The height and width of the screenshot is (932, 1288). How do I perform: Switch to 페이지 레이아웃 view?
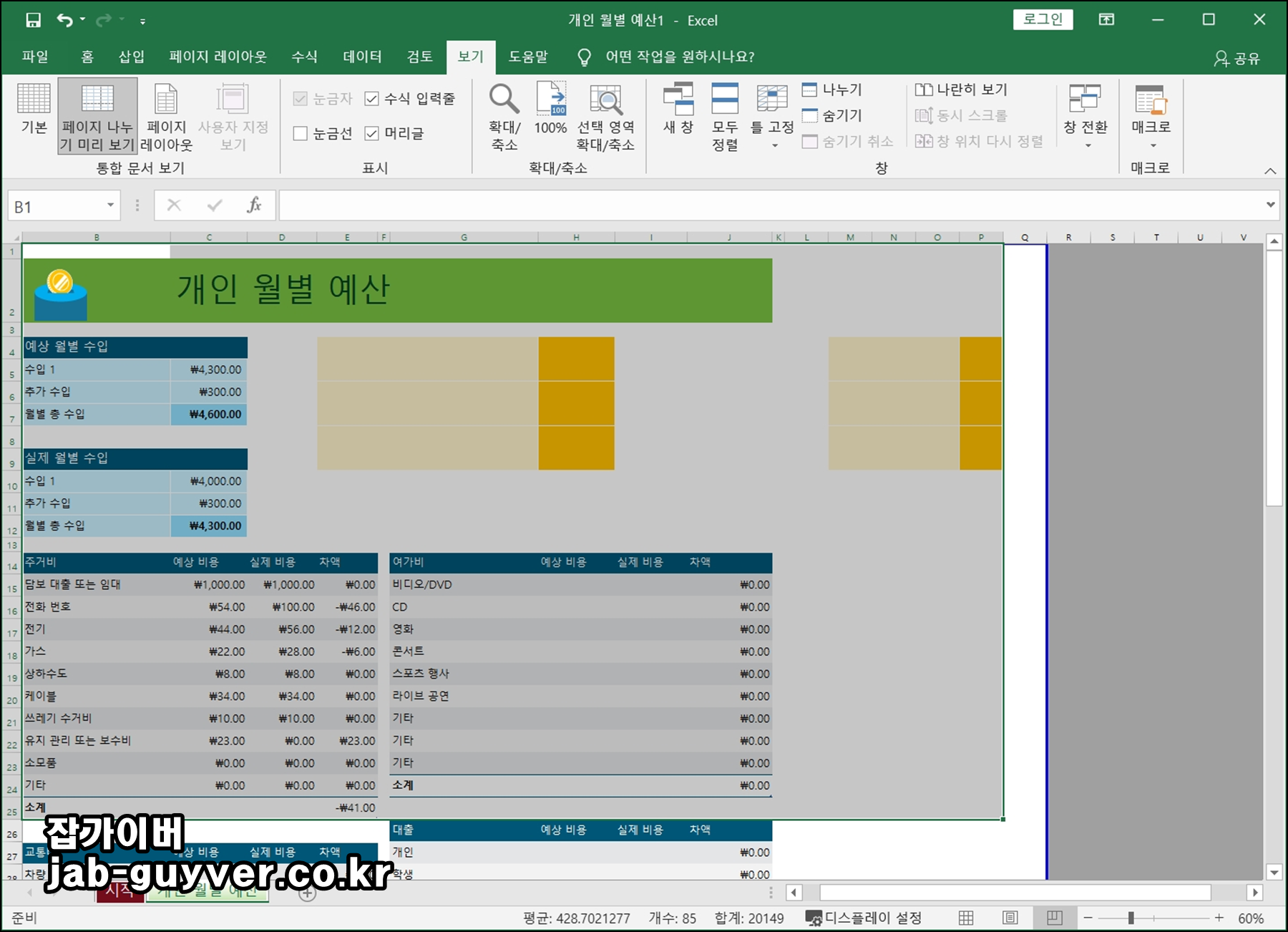pyautogui.click(x=167, y=116)
